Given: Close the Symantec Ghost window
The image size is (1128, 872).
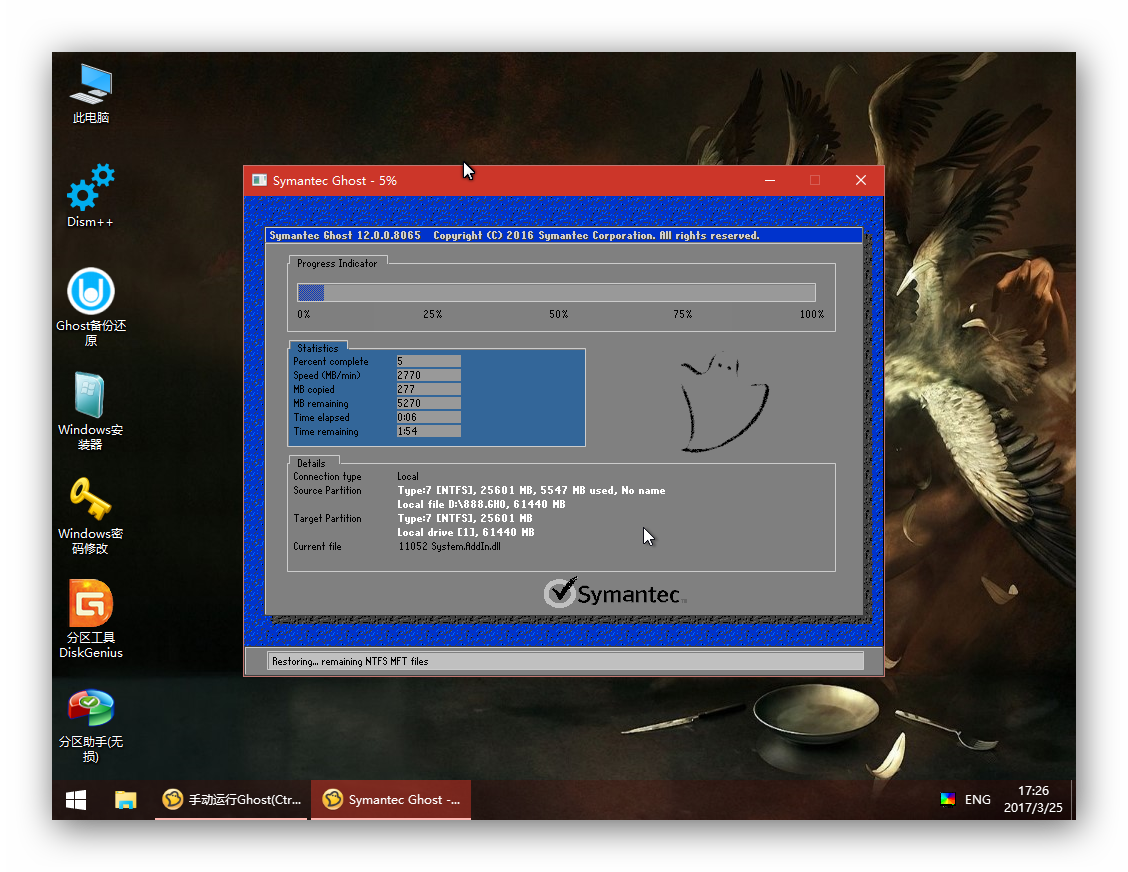Looking at the screenshot, I should (x=860, y=181).
